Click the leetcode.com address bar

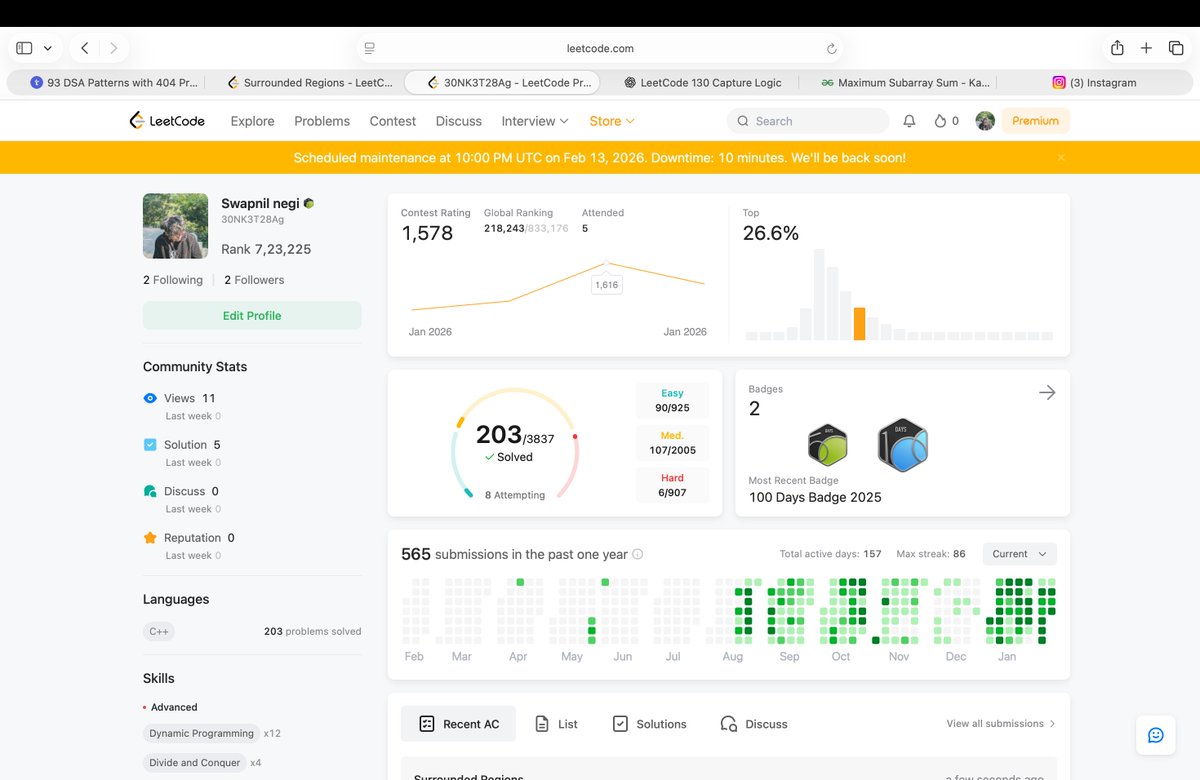(600, 48)
